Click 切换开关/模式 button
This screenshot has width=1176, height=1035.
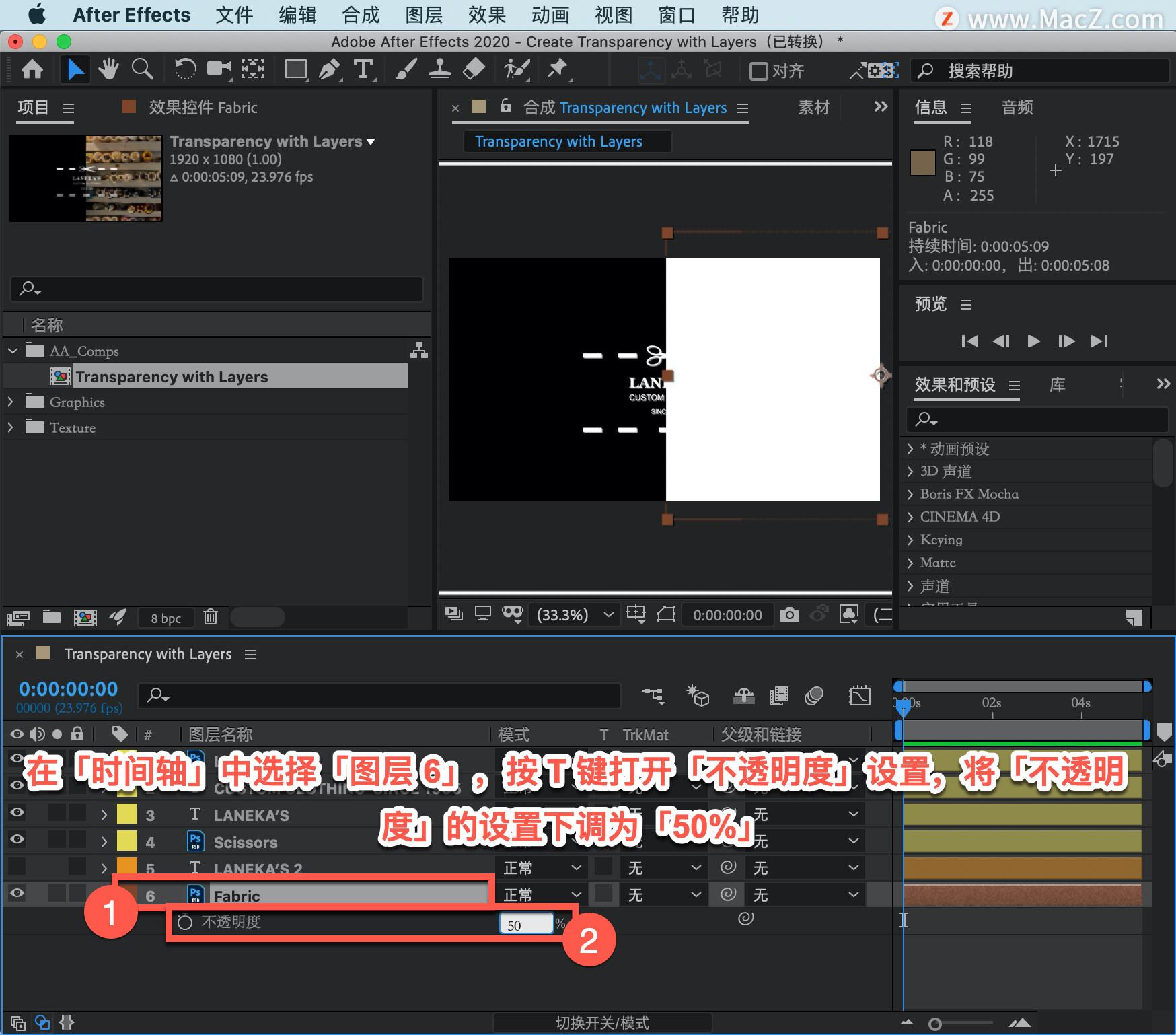pyautogui.click(x=602, y=1023)
